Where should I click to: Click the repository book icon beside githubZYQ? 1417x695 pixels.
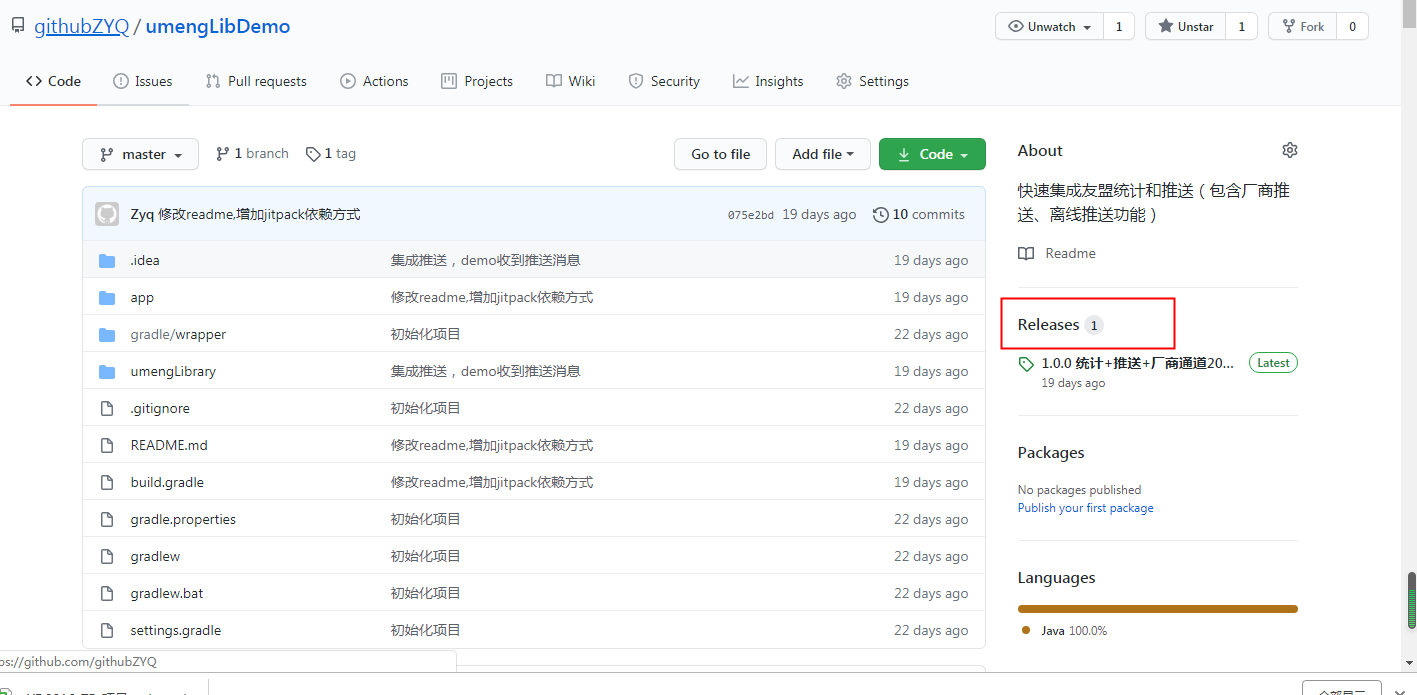[18, 26]
